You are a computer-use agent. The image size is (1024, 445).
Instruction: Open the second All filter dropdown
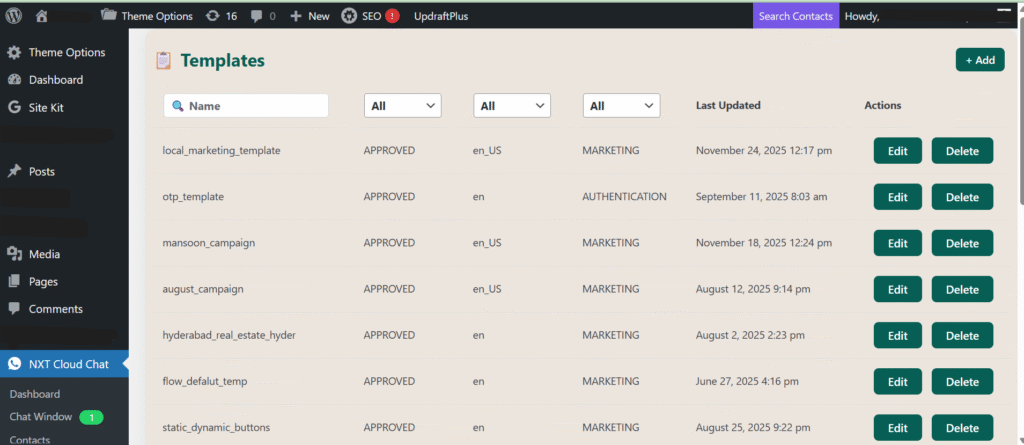pyautogui.click(x=512, y=105)
